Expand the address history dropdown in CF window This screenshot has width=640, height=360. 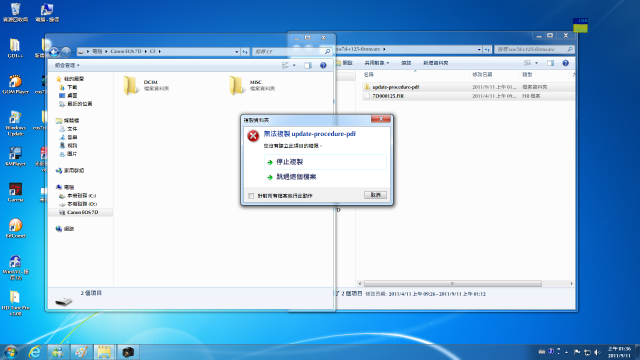237,52
